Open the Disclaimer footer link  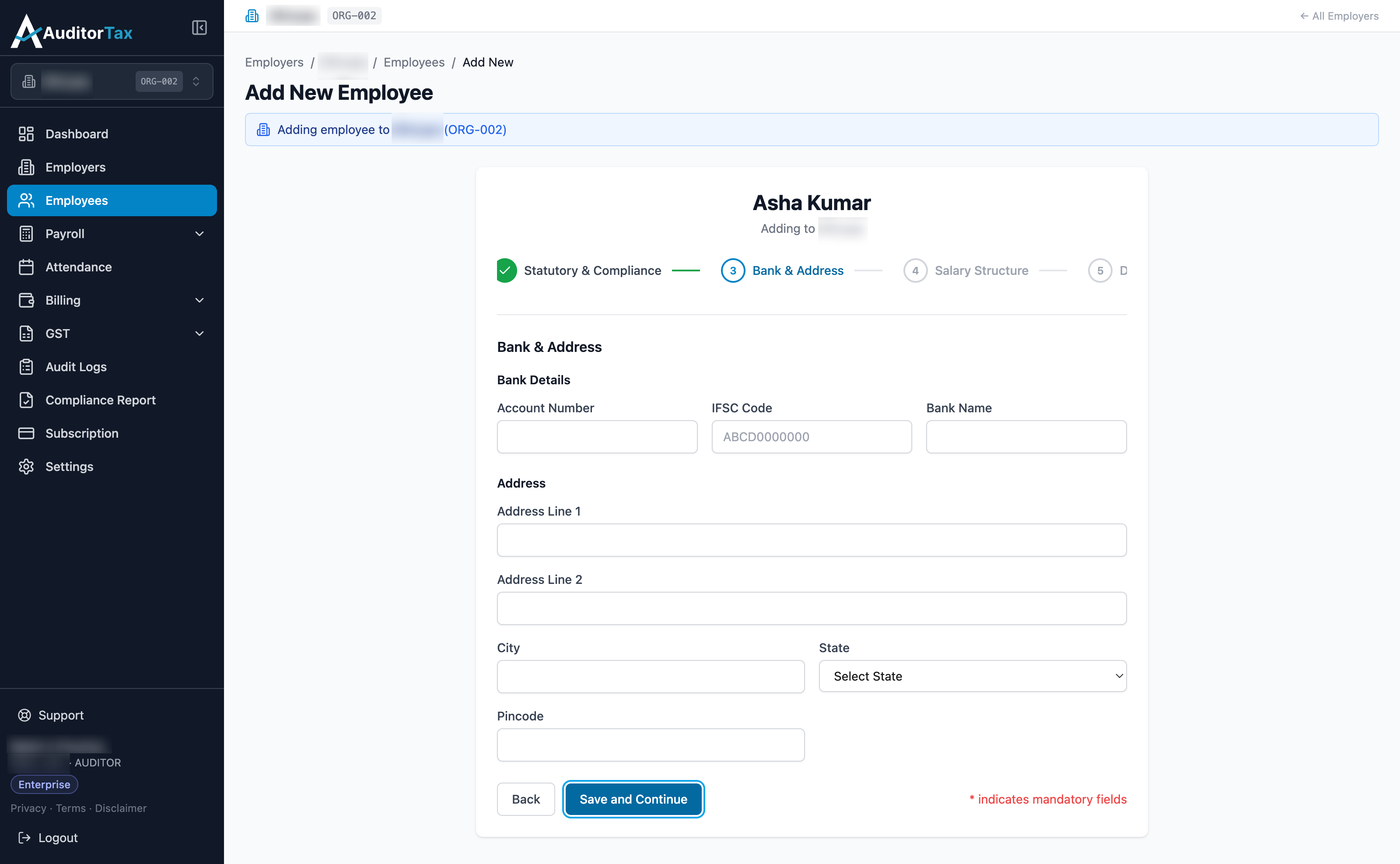[x=120, y=808]
